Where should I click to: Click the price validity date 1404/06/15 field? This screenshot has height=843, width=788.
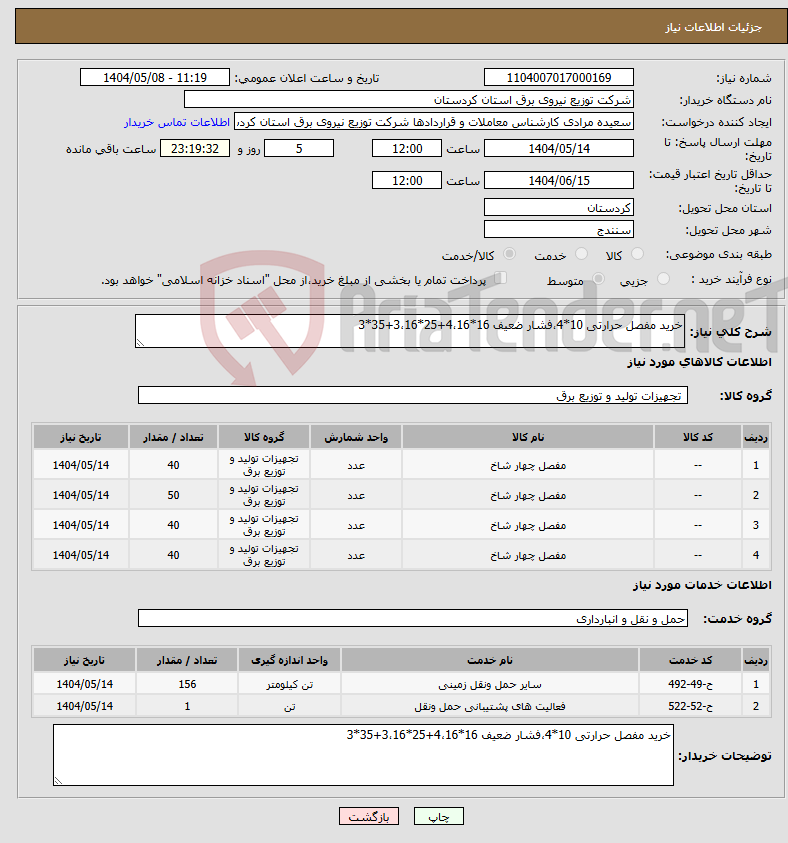558,180
